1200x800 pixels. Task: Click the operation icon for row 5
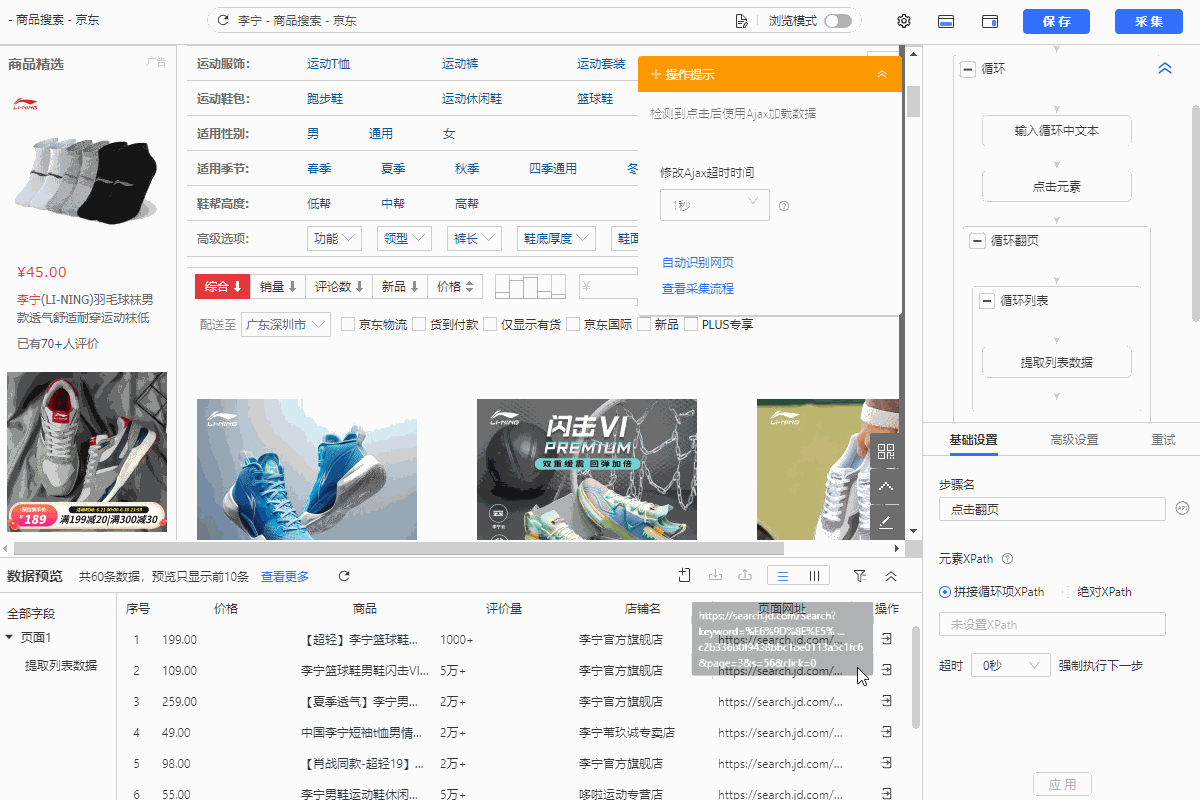pos(887,763)
